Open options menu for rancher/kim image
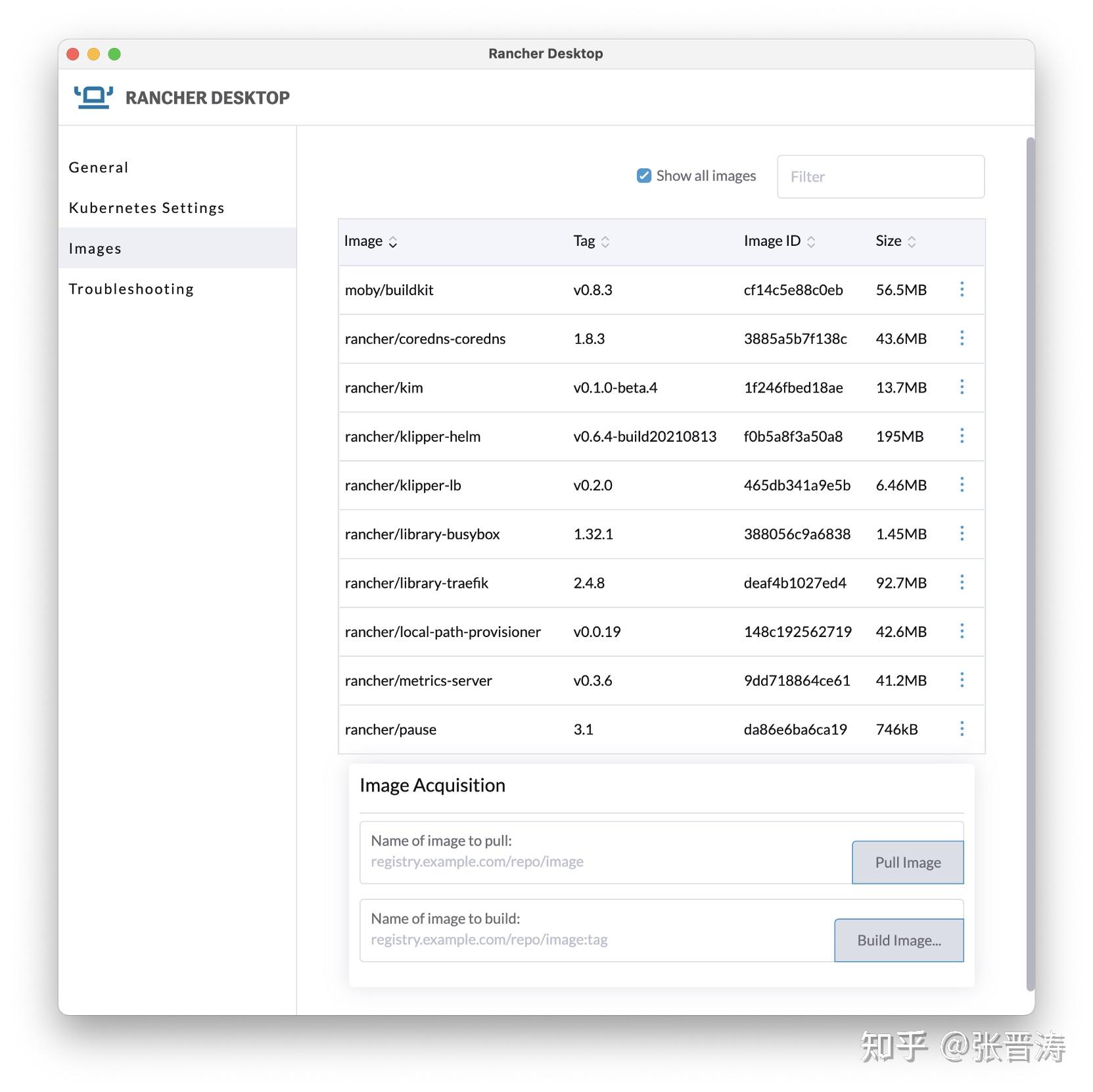The height and width of the screenshot is (1092, 1093). [x=962, y=387]
